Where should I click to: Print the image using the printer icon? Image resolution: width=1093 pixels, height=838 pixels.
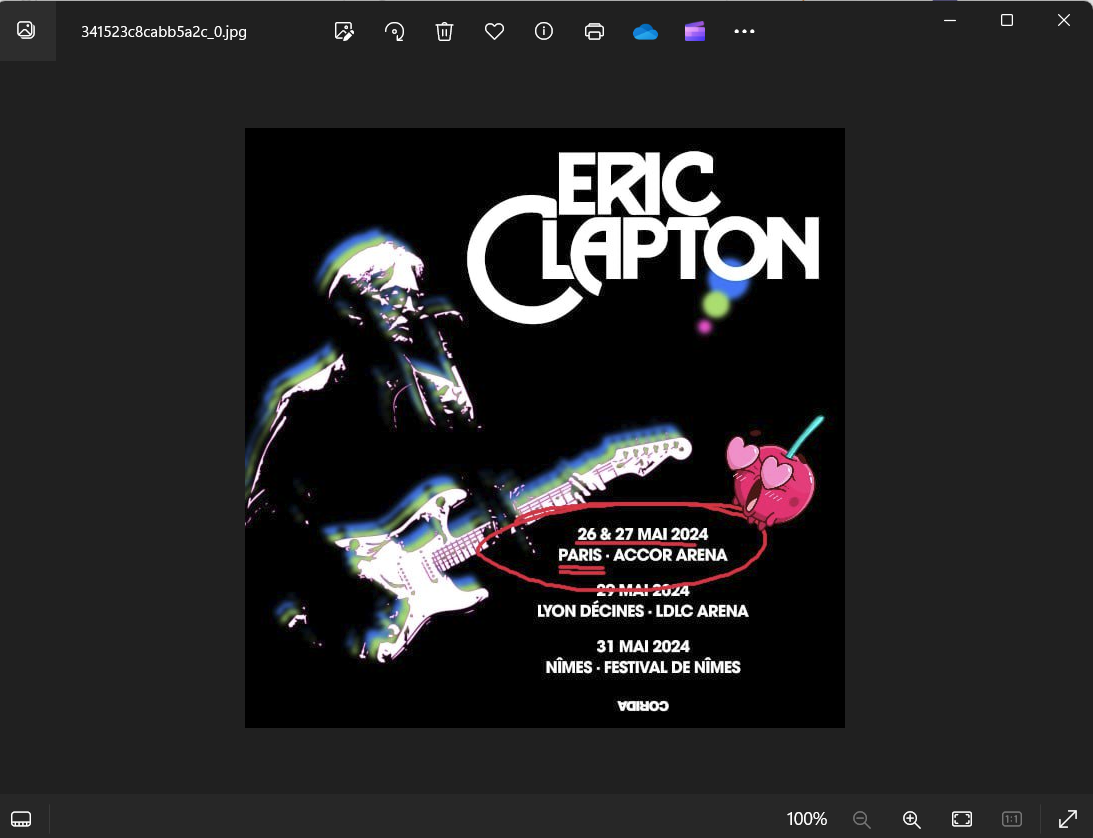click(x=595, y=31)
